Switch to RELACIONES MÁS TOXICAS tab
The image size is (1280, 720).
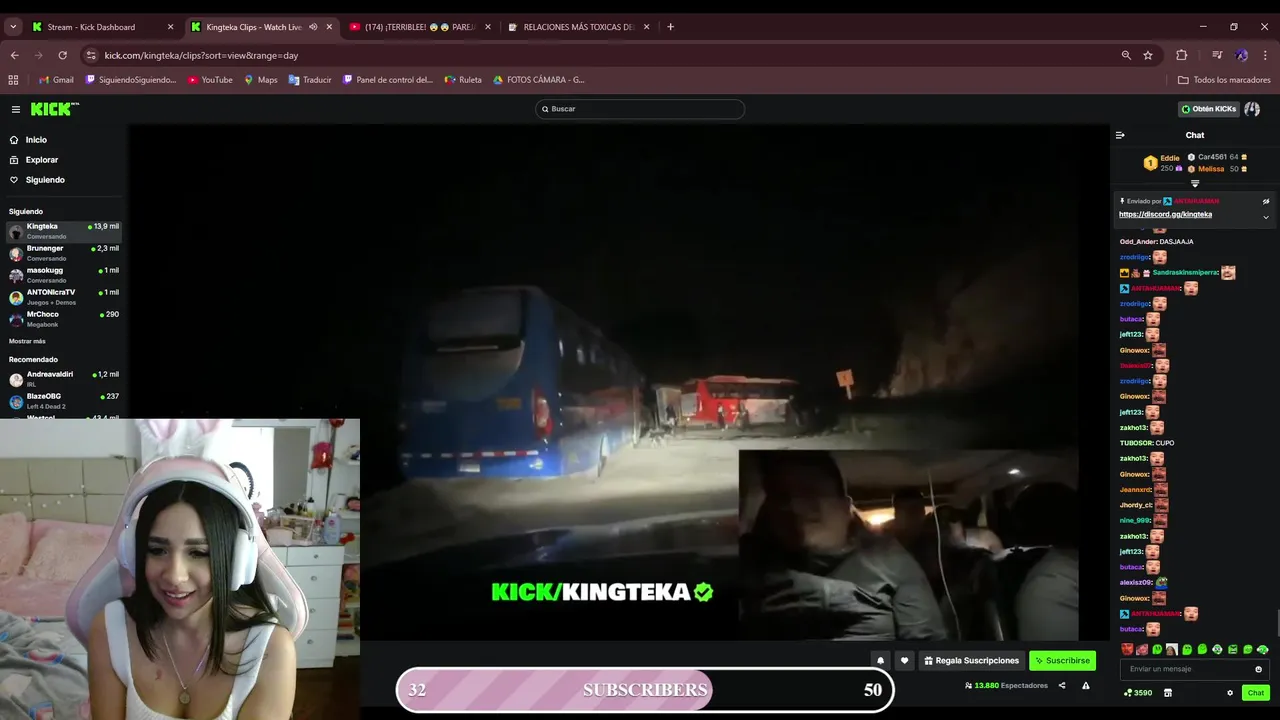[x=580, y=27]
